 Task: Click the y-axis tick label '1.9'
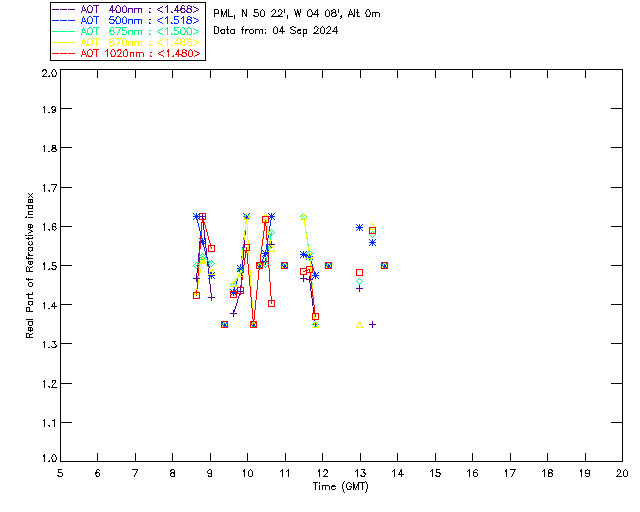click(49, 109)
